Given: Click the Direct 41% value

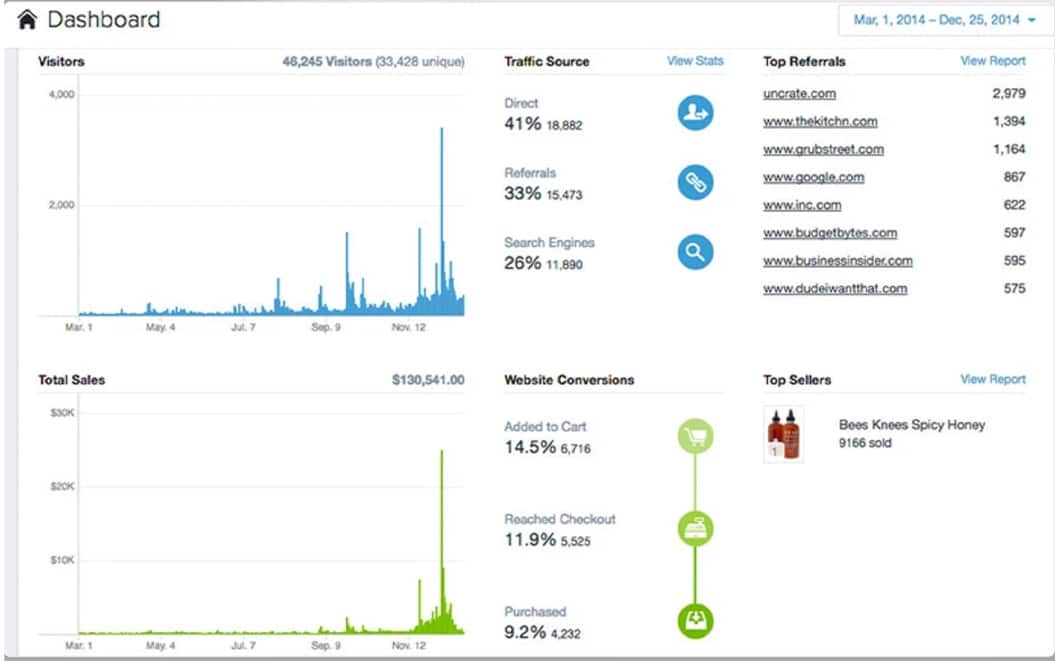Looking at the screenshot, I should [523, 124].
